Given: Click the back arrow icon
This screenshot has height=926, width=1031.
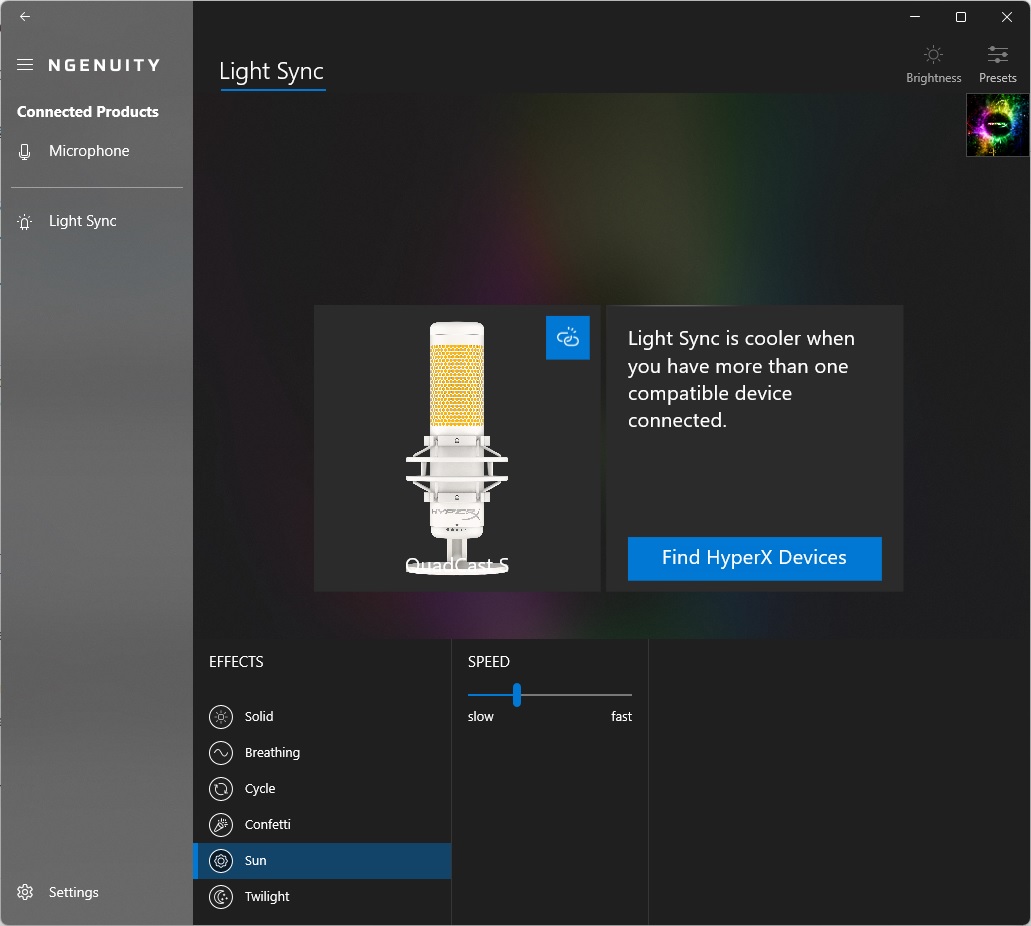Looking at the screenshot, I should tap(25, 16).
